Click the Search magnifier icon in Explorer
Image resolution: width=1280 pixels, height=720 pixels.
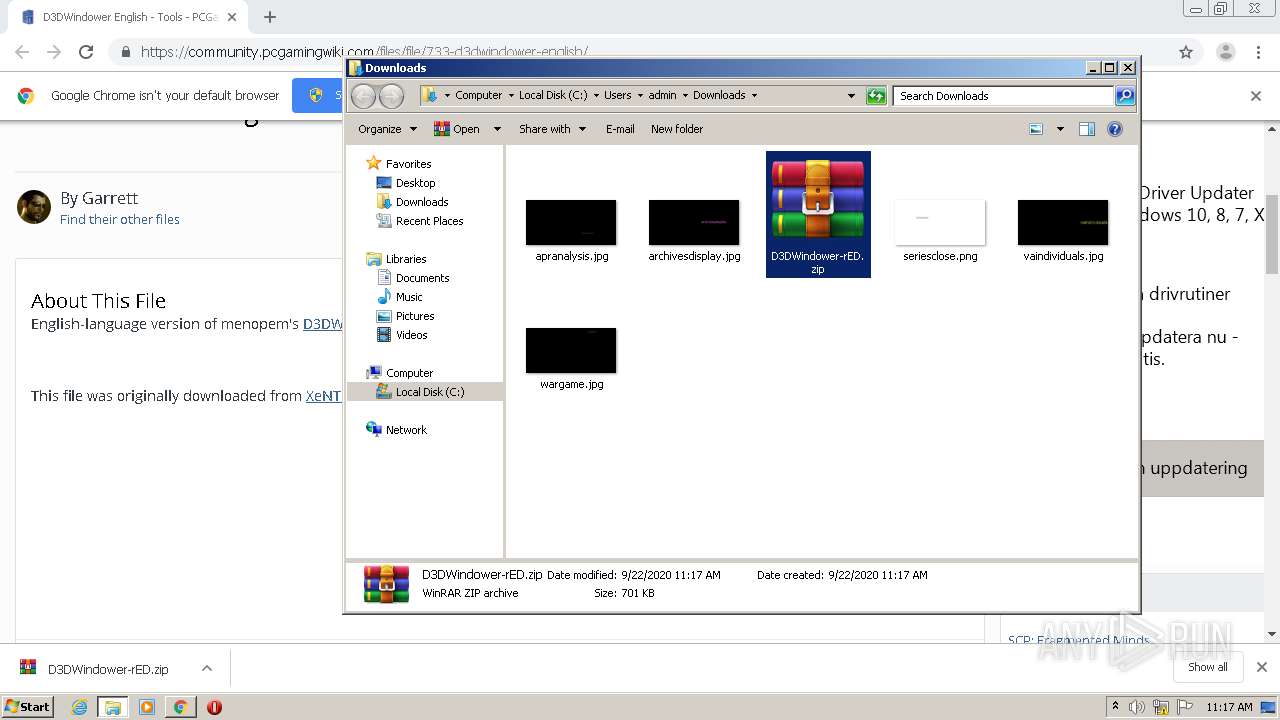click(1125, 96)
